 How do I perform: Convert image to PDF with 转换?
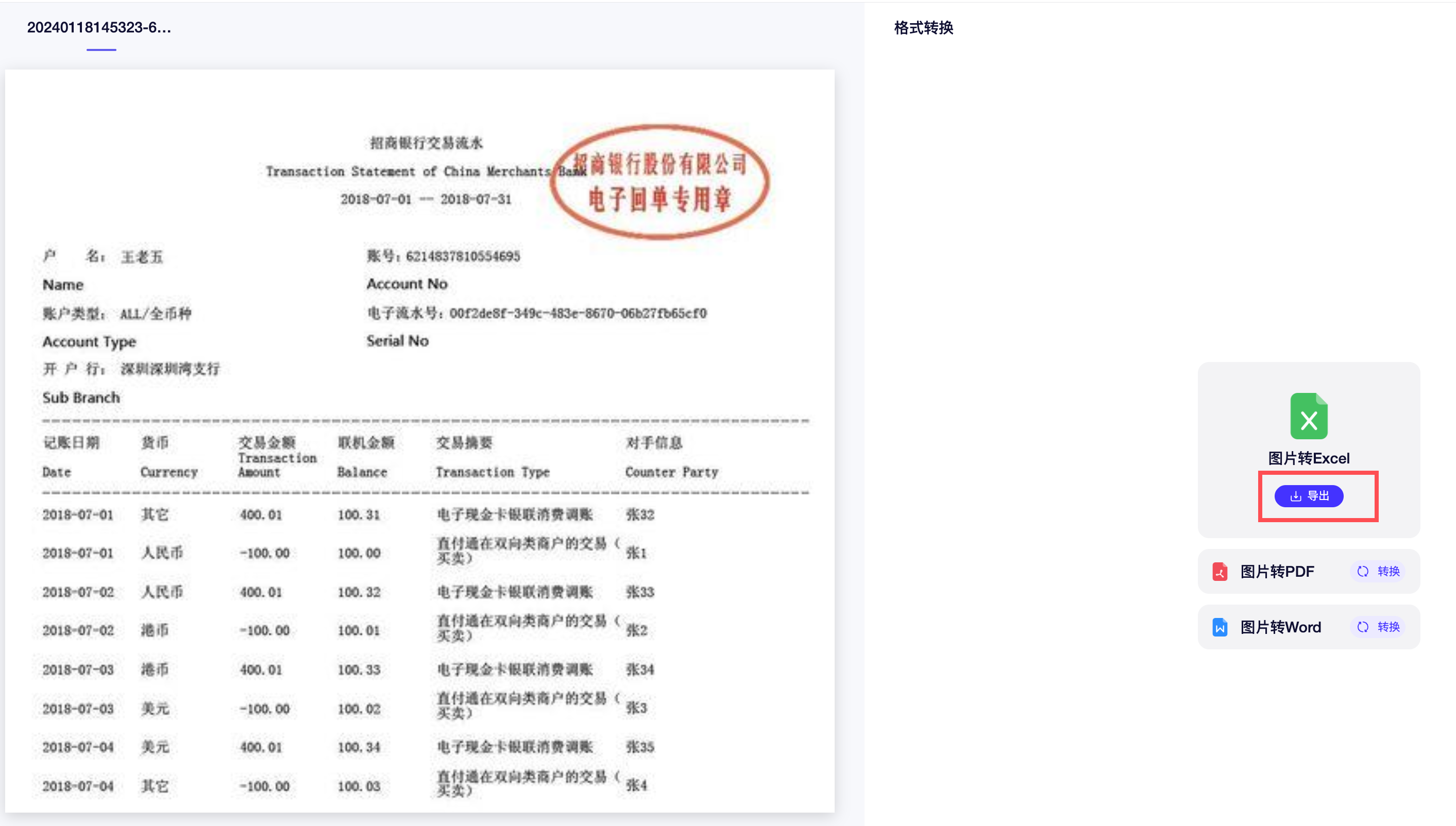(1388, 571)
